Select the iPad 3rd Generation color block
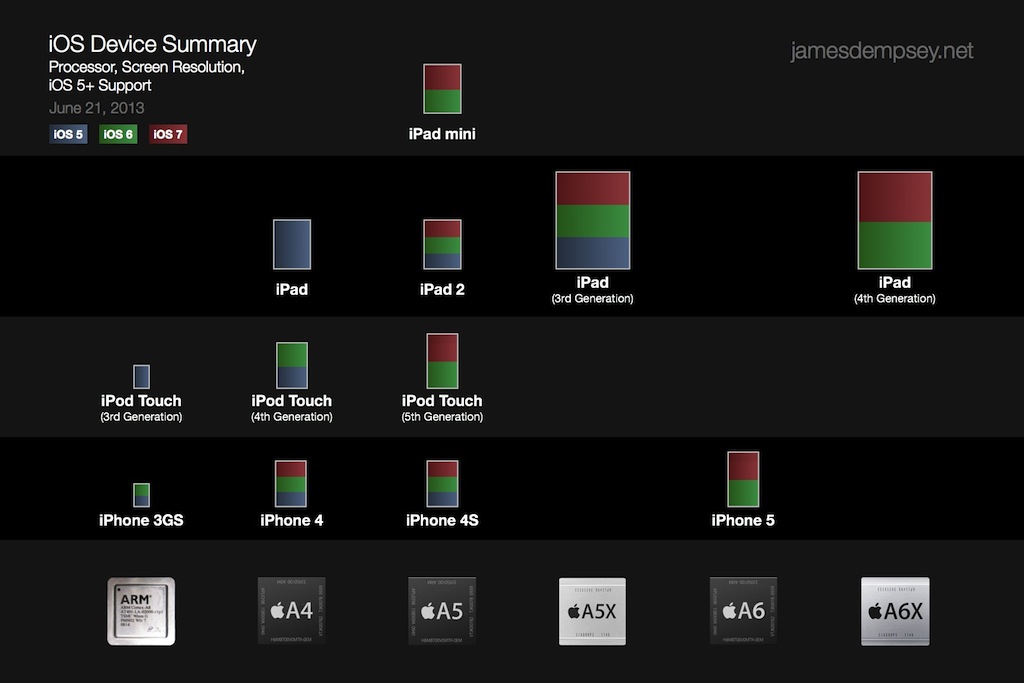This screenshot has height=683, width=1024. [x=593, y=220]
